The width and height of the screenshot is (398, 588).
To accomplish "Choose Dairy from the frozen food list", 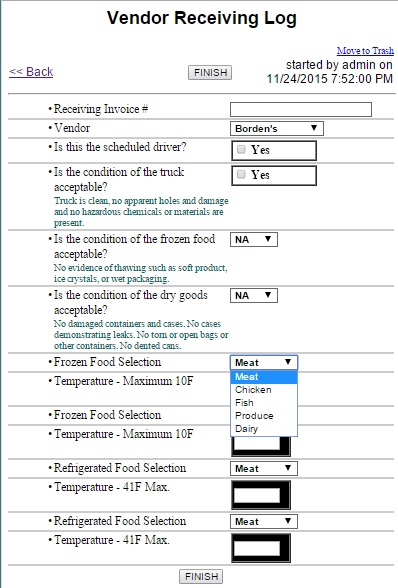I will tap(264, 429).
